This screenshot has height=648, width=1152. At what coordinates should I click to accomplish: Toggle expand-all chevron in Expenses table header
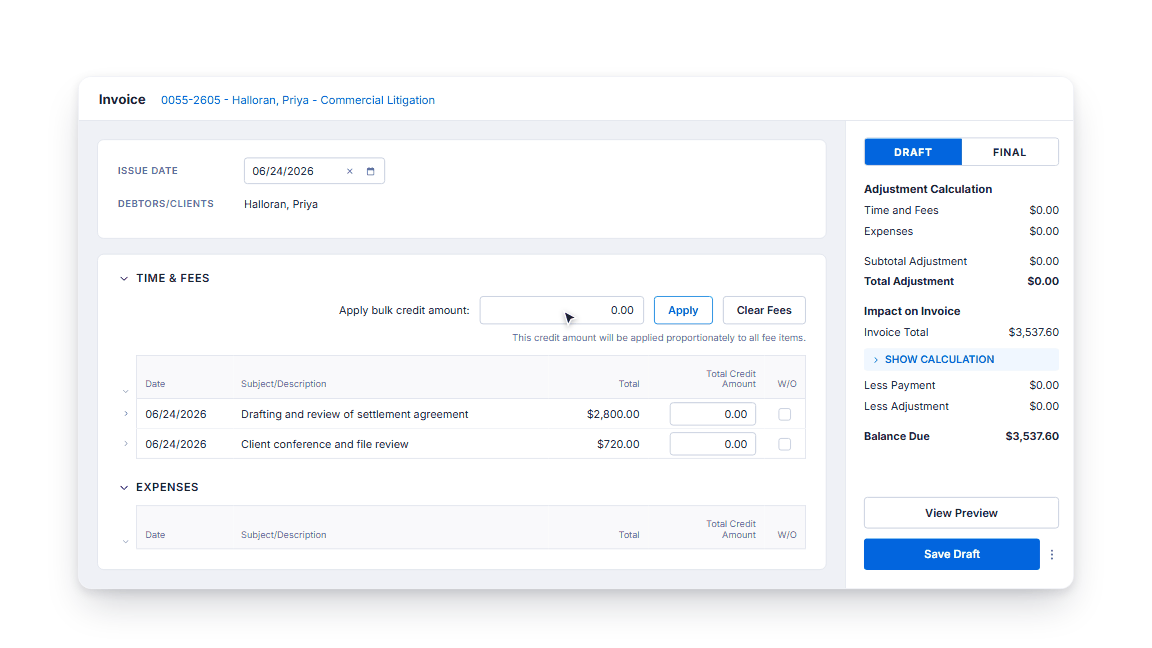click(x=126, y=541)
